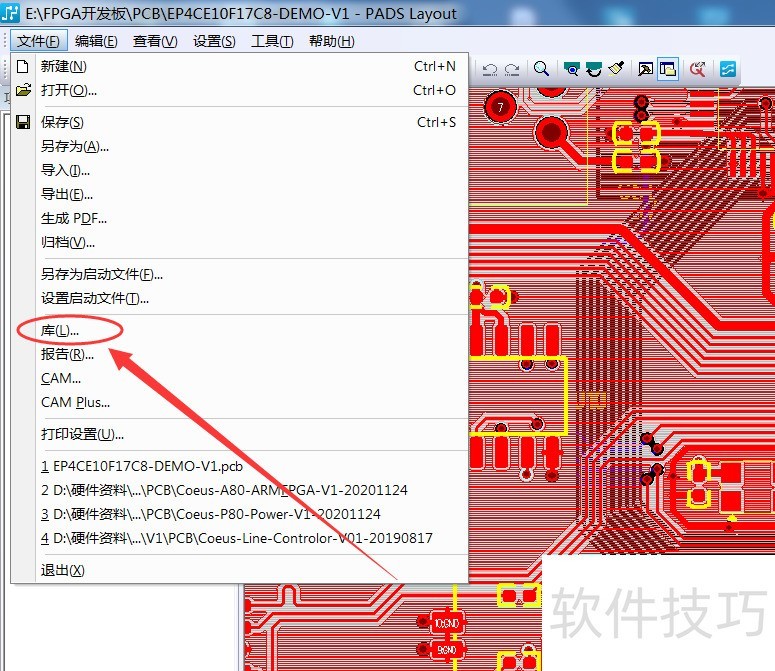Image resolution: width=775 pixels, height=671 pixels.
Task: Select 生成 PDF... menu entry
Action: pos(239,218)
